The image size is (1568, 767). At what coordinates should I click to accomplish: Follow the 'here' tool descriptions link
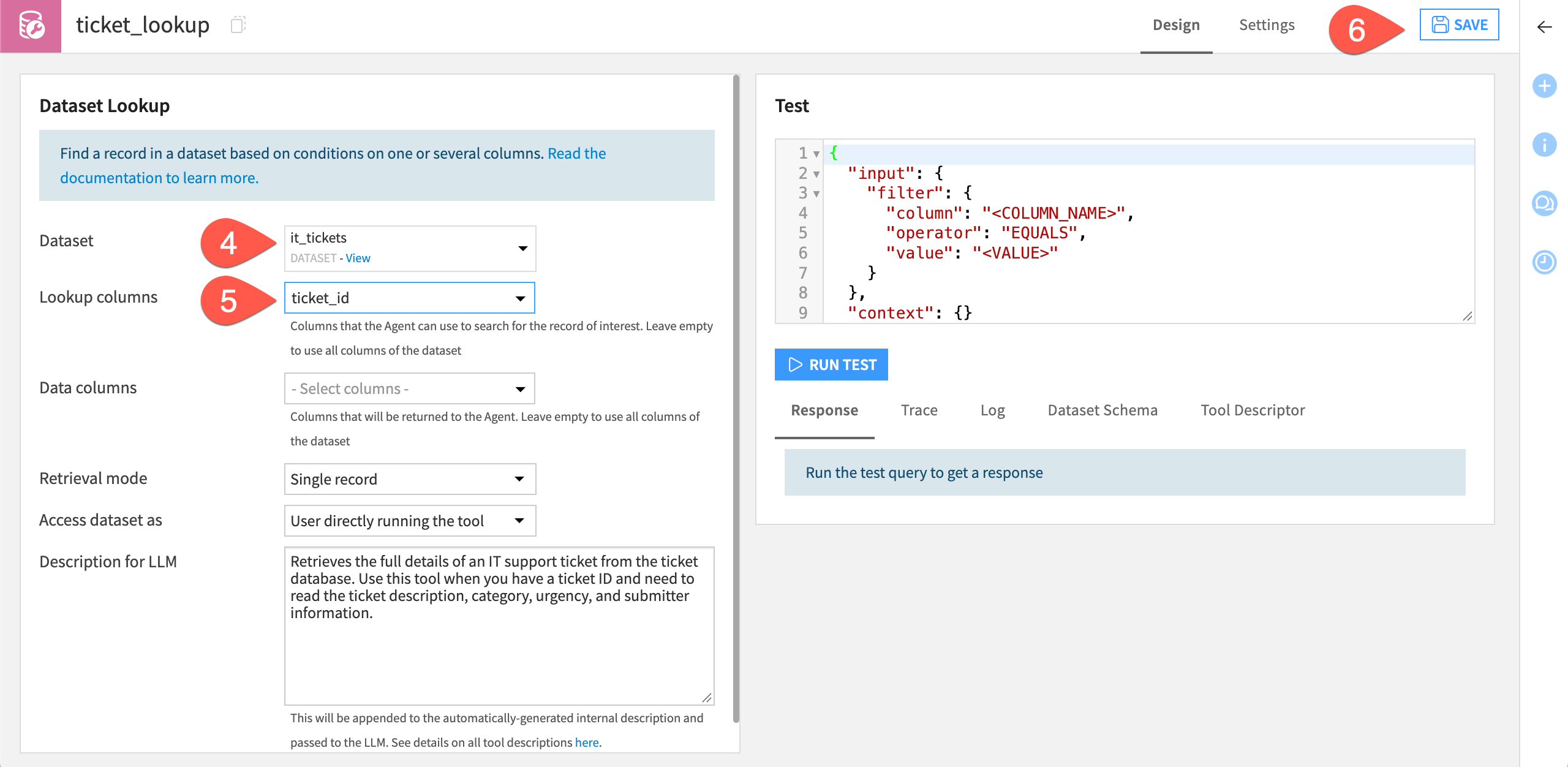pyautogui.click(x=586, y=742)
